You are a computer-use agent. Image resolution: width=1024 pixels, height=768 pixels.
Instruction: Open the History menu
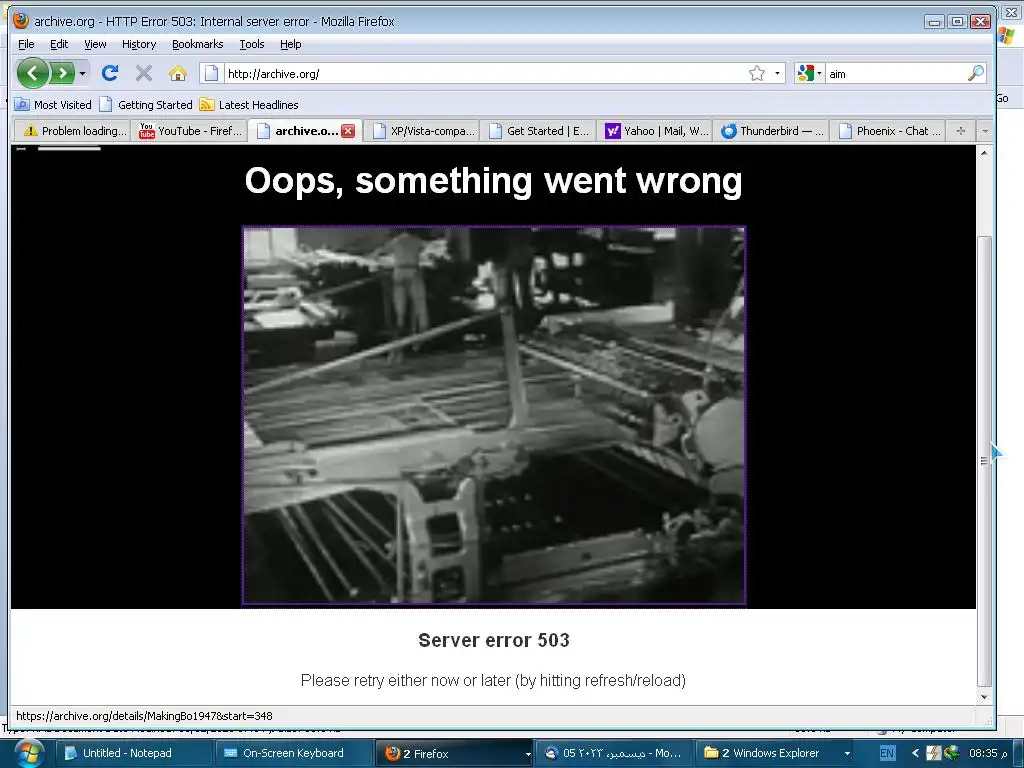tap(139, 44)
